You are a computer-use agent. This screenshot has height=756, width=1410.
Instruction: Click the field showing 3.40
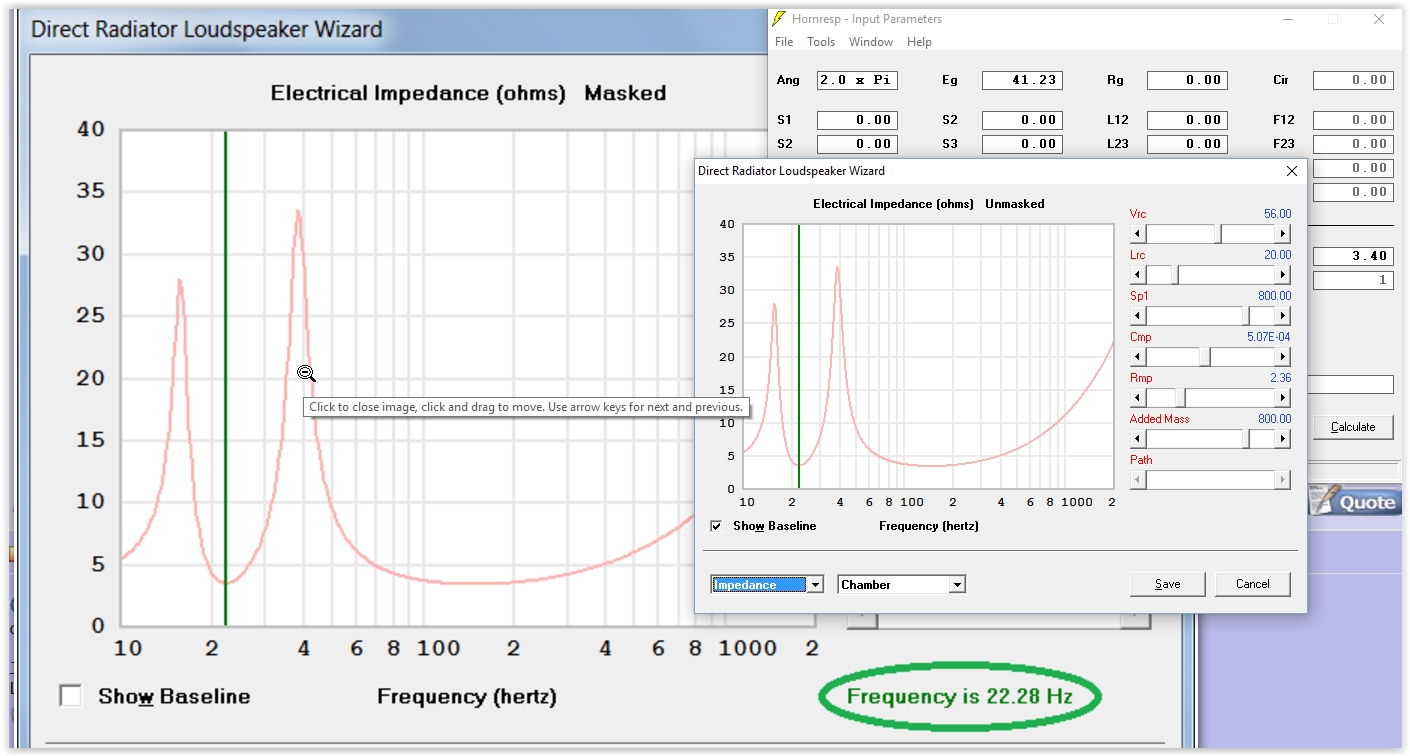click(x=1353, y=256)
